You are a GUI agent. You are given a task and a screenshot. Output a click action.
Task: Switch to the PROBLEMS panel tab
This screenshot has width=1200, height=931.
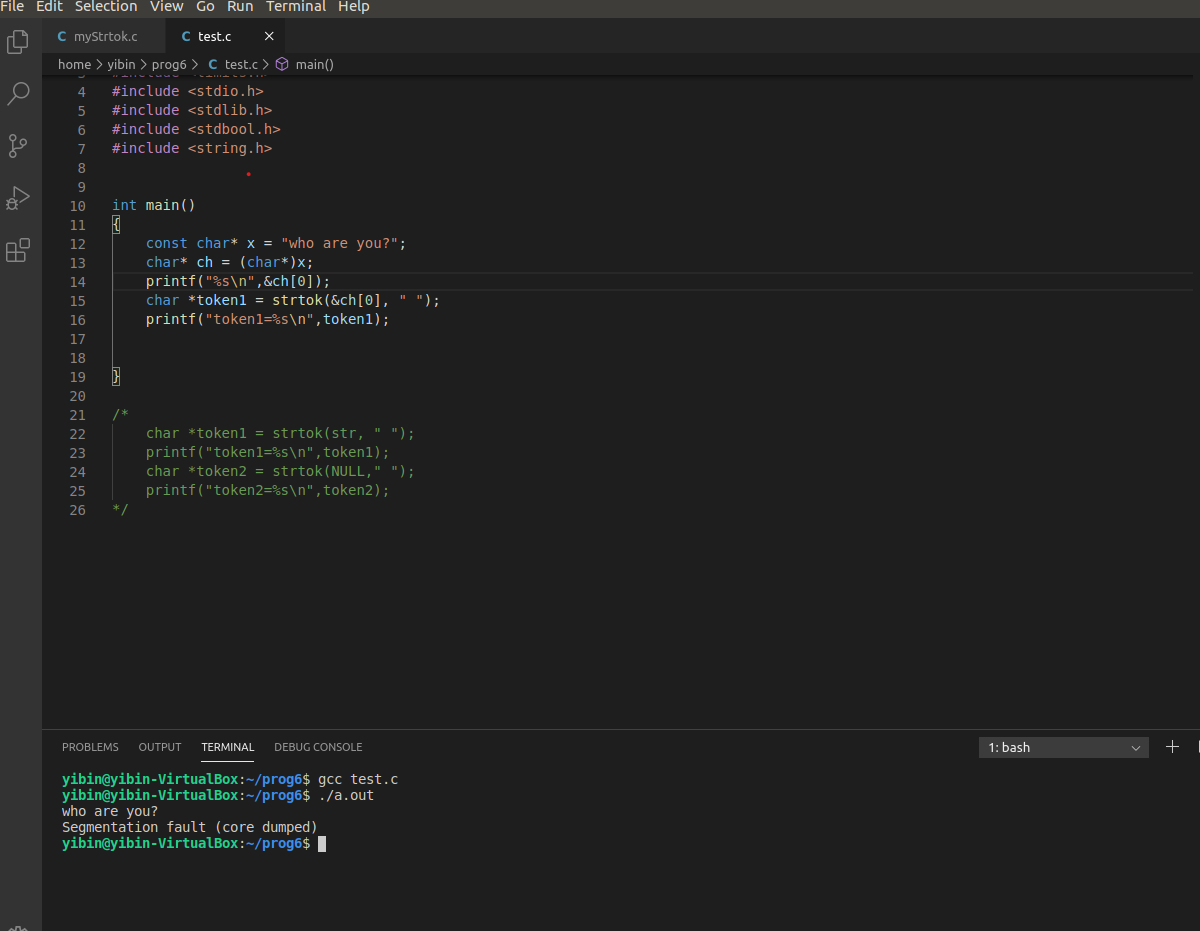90,747
